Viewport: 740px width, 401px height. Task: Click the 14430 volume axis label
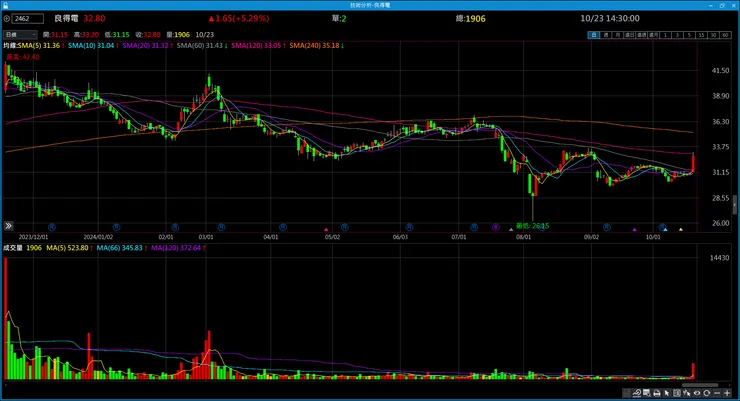(719, 258)
